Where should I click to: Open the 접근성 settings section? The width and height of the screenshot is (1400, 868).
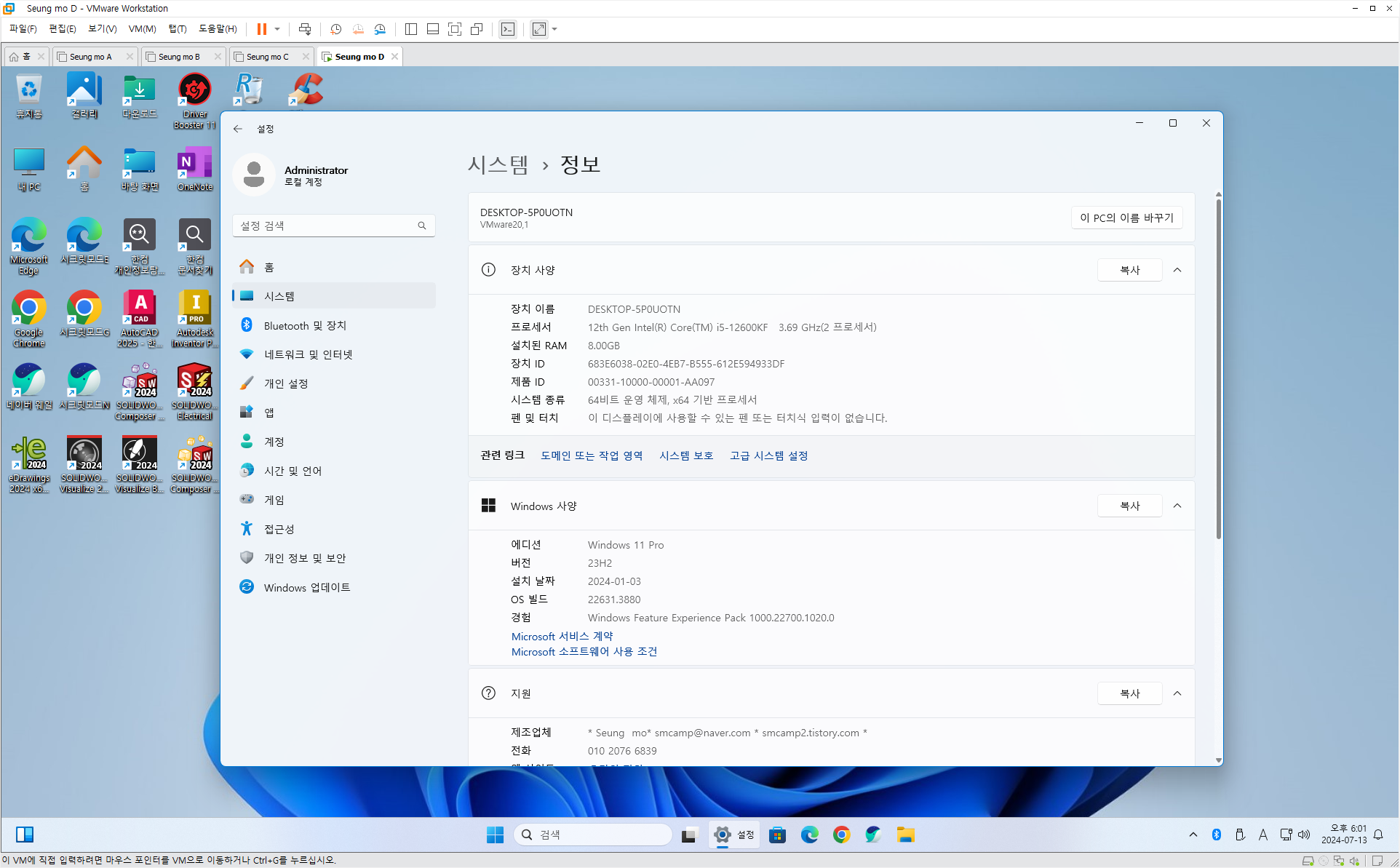[x=279, y=529]
